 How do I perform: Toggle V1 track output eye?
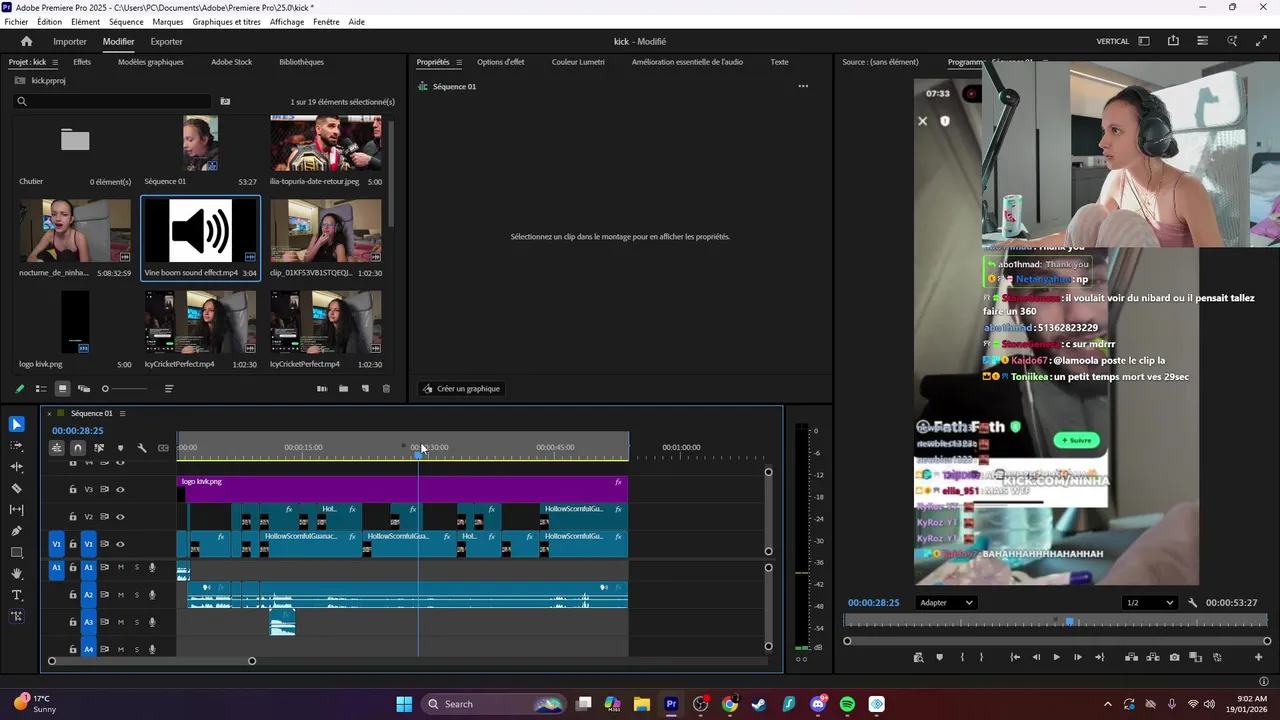click(120, 544)
